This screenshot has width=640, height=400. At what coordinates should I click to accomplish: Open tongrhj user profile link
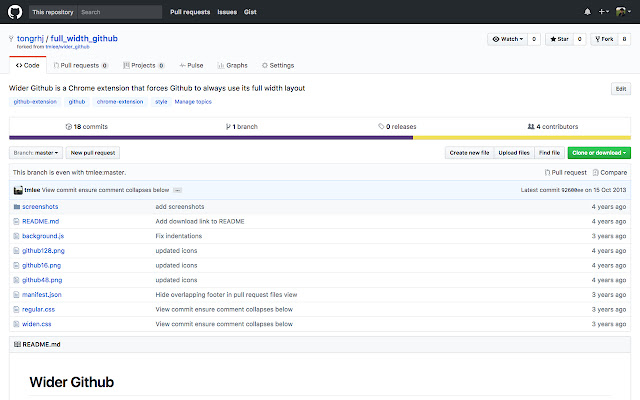click(30, 38)
